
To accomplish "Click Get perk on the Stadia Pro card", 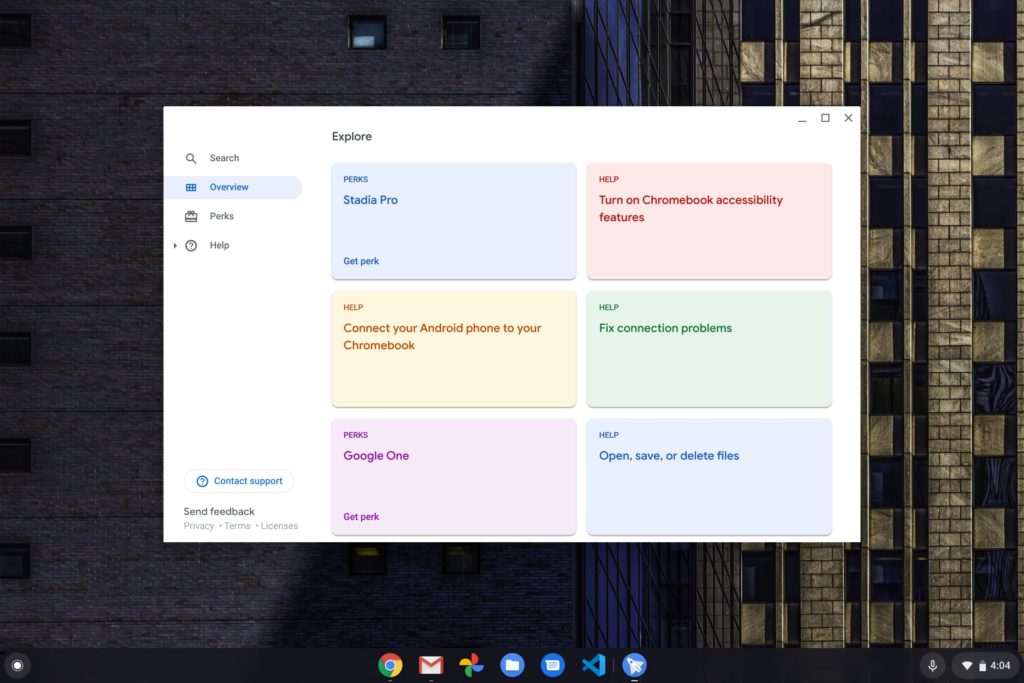I will 361,261.
